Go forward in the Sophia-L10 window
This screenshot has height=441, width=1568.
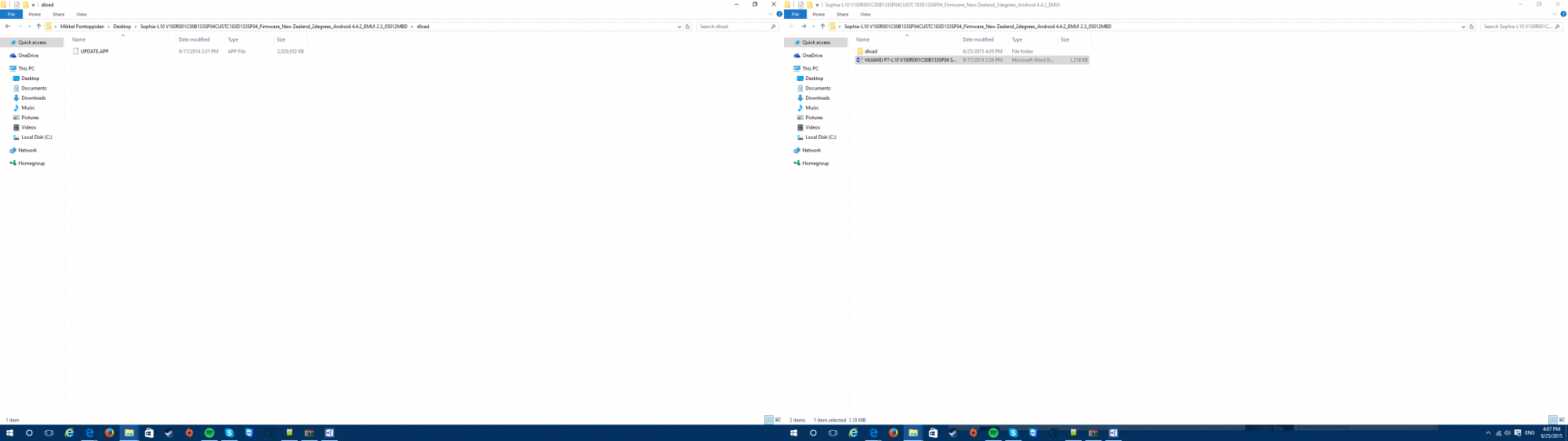[804, 27]
